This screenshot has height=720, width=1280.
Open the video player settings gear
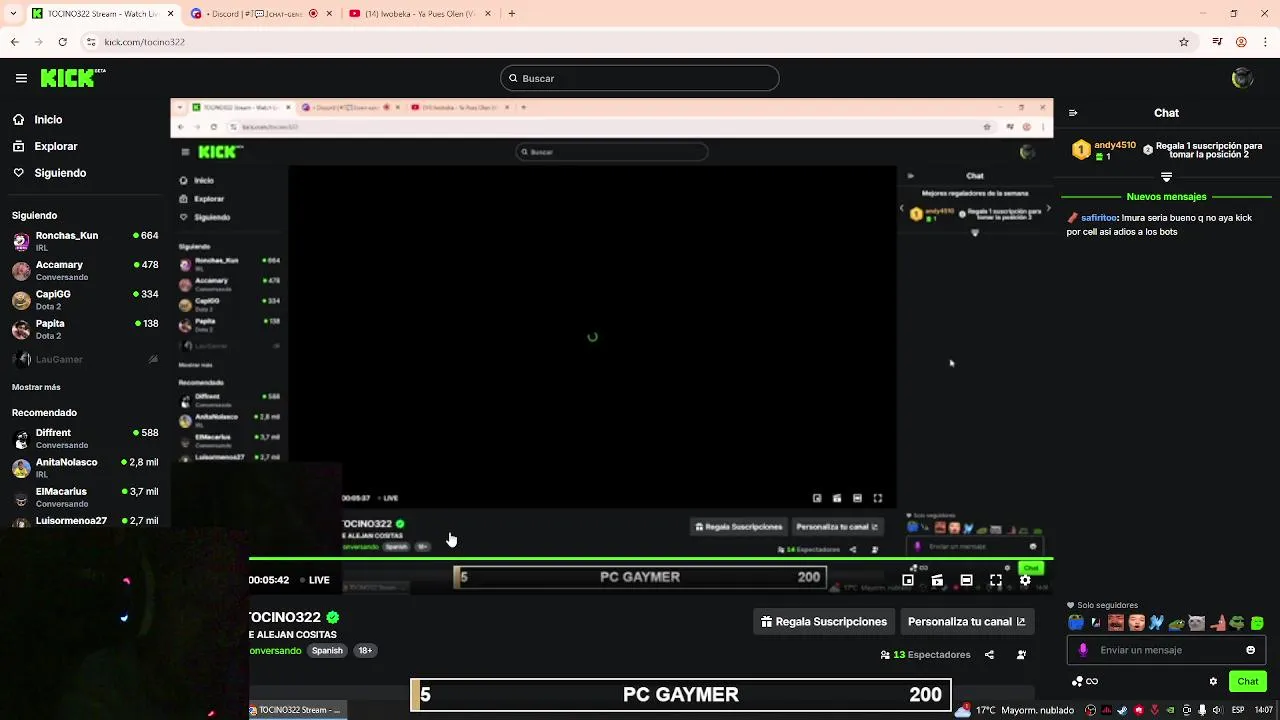click(x=1025, y=580)
